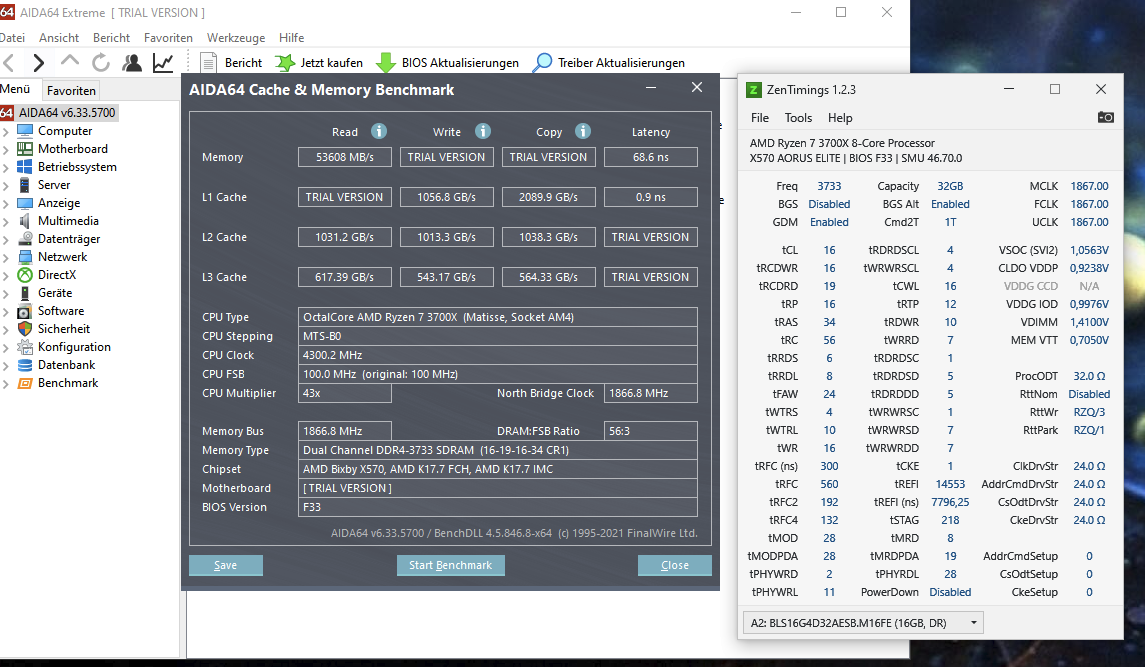Minimize the Cache & Memory Benchmark dialog

click(651, 88)
